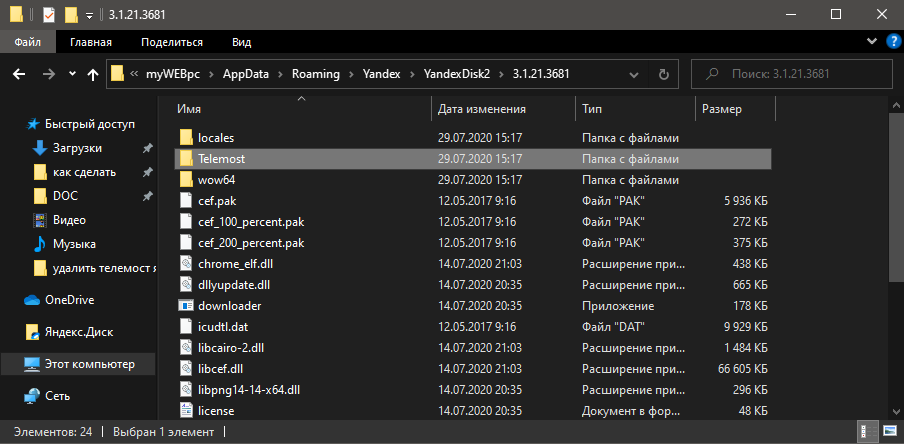Click the wow64 folder icon

(186, 180)
